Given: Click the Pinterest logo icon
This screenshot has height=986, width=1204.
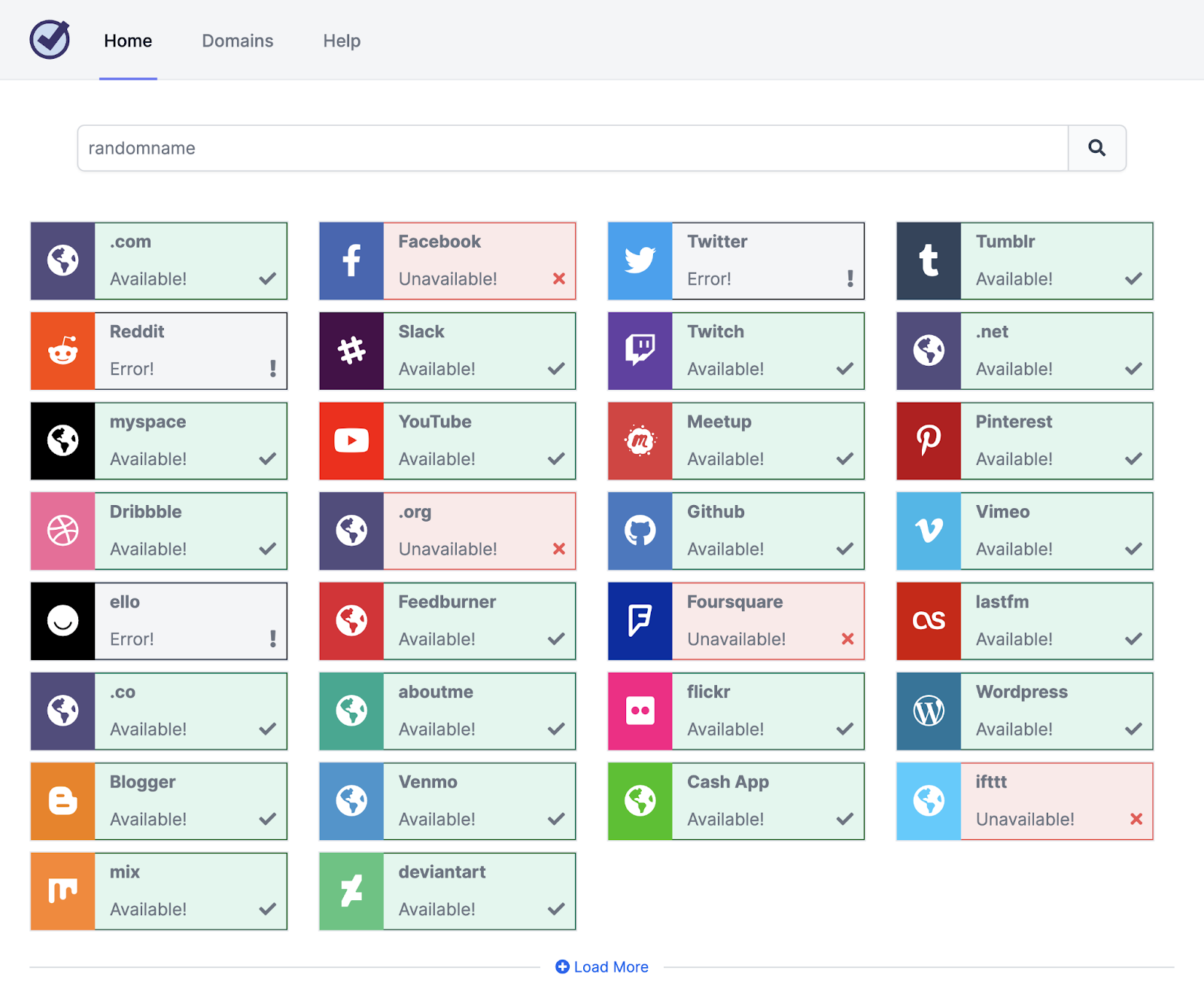Looking at the screenshot, I should pyautogui.click(x=928, y=440).
